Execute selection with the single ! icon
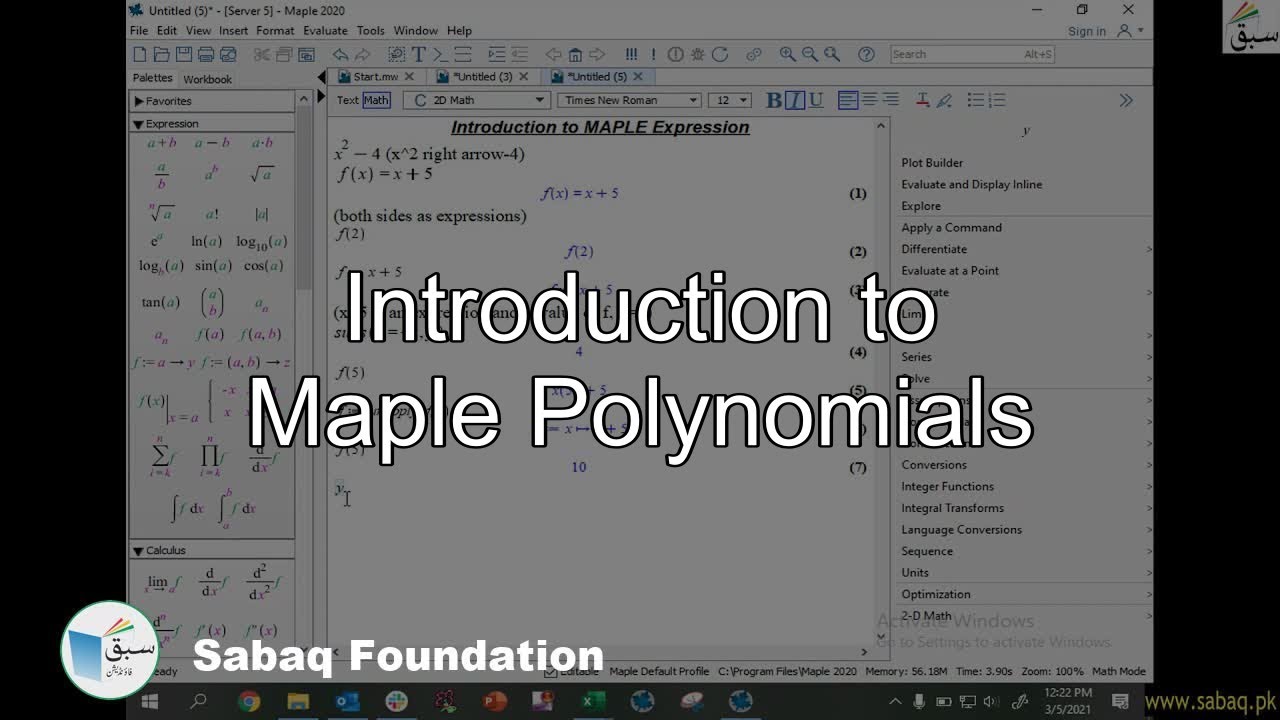This screenshot has height=720, width=1280. 653,54
